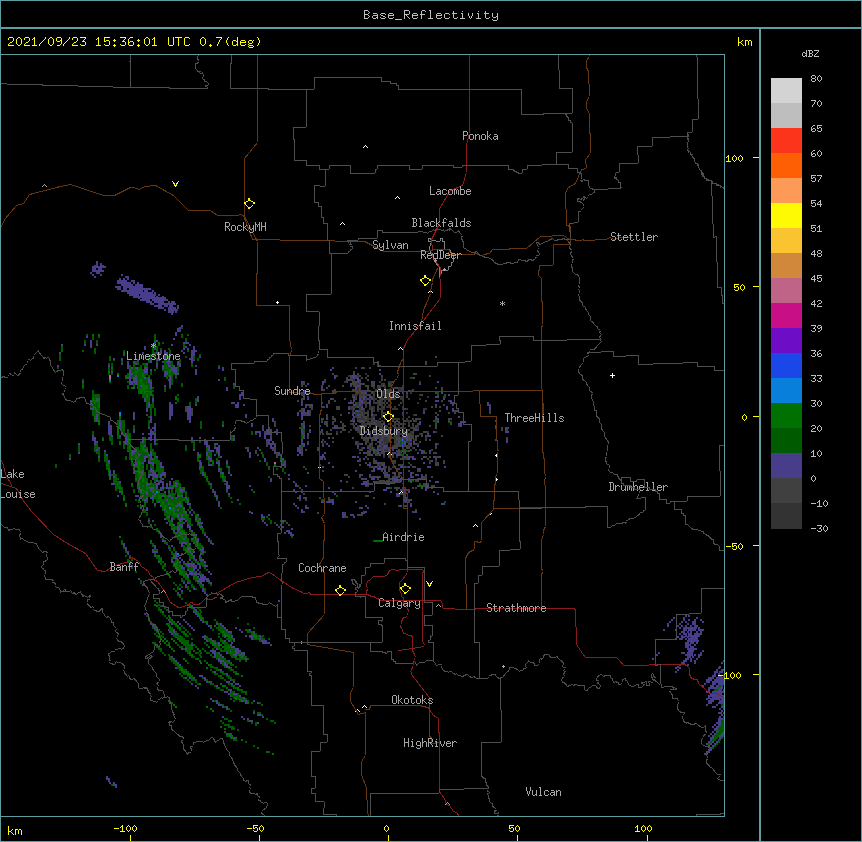The width and height of the screenshot is (862, 842).
Task: Click the yellow diamond marker above Calgary
Action: click(405, 589)
